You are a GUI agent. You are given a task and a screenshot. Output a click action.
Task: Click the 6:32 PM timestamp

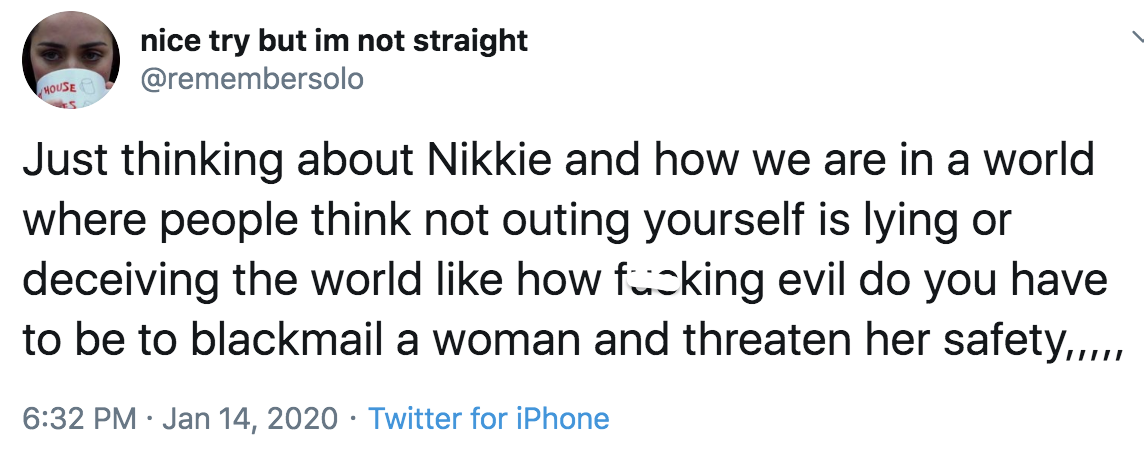(x=78, y=417)
